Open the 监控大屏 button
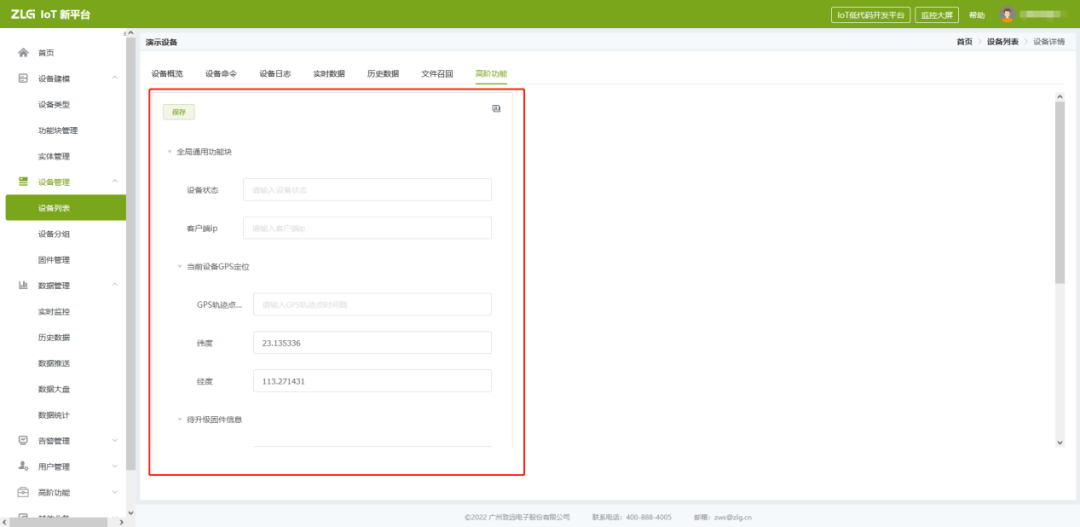 [x=937, y=14]
